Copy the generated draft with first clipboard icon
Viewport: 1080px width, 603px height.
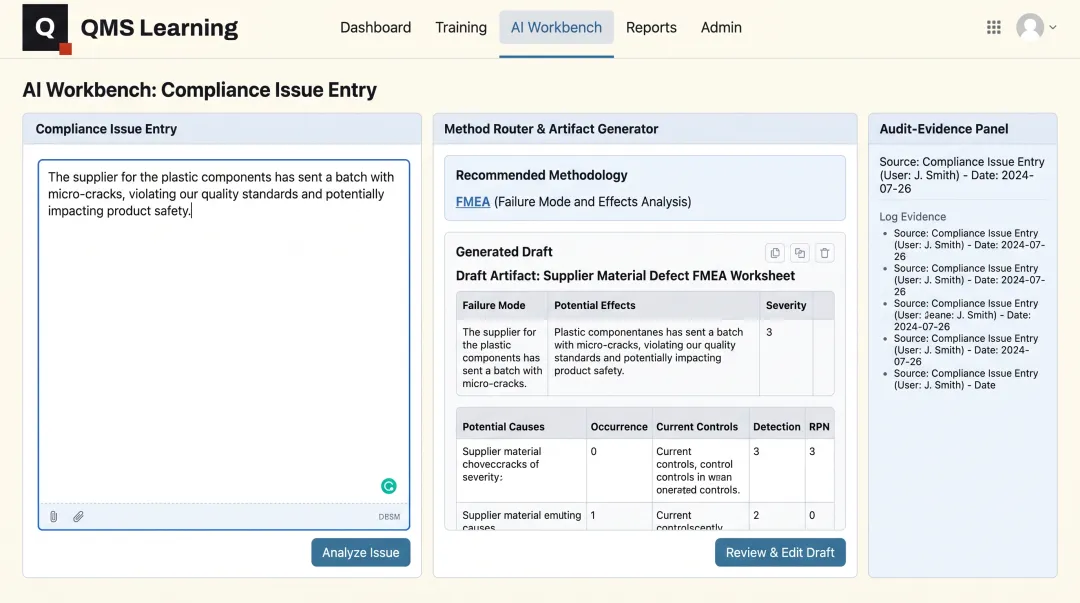point(775,253)
